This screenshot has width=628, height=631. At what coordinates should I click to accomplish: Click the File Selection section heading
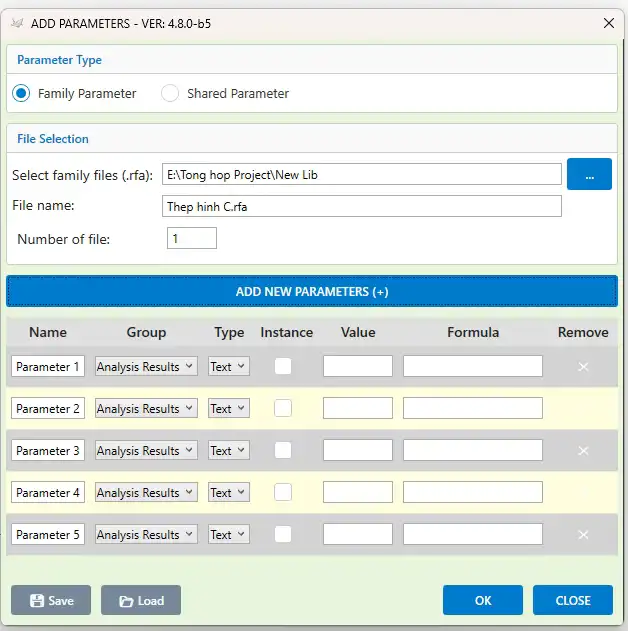pyautogui.click(x=53, y=139)
